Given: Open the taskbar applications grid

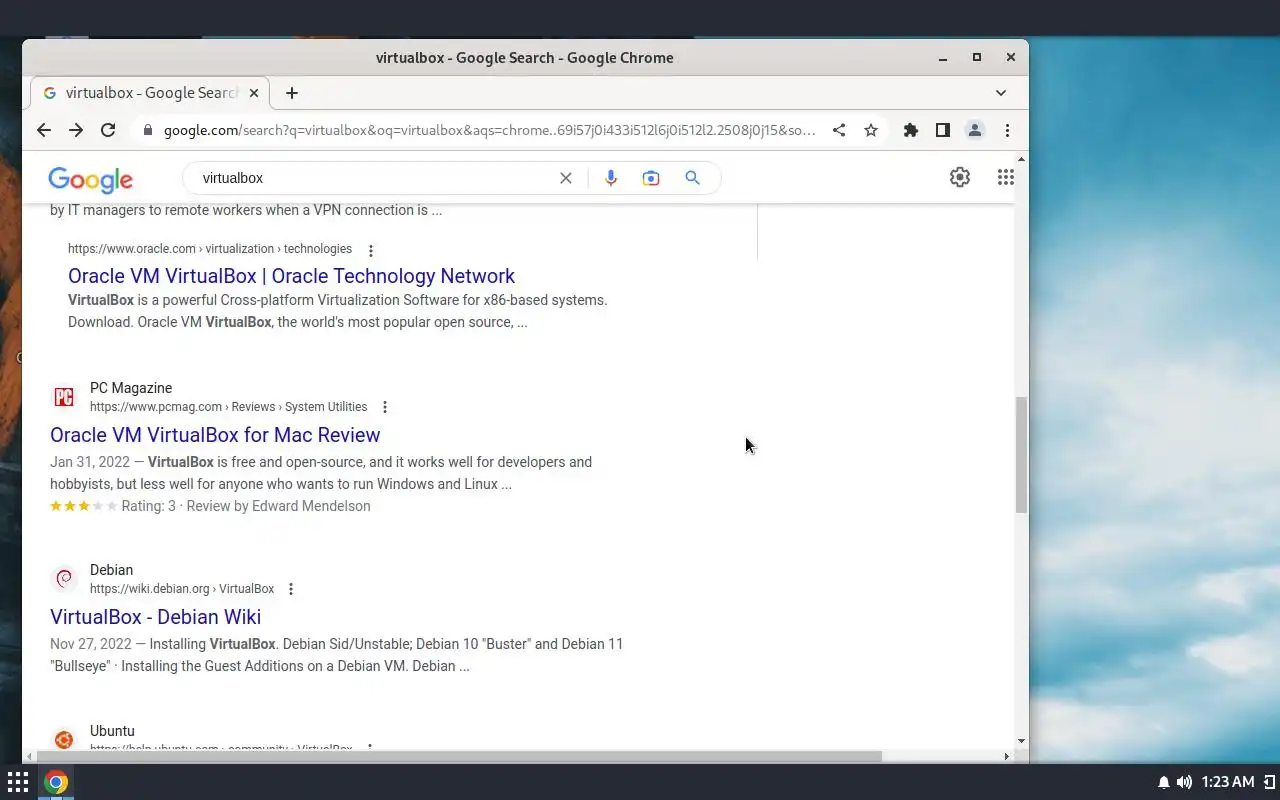Looking at the screenshot, I should pyautogui.click(x=18, y=782).
